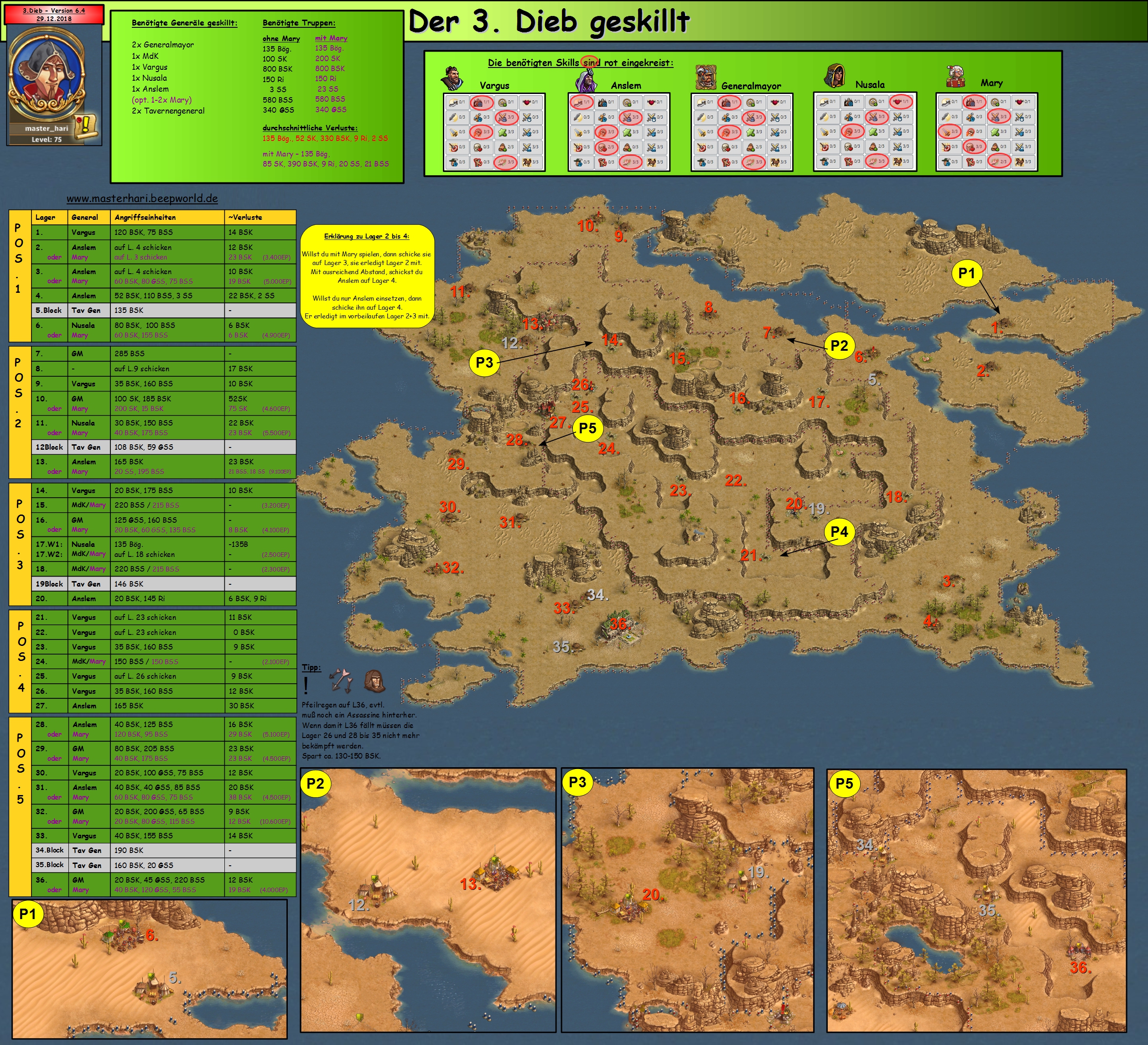Click the yellow P1 marker on map
This screenshot has width=1148, height=1045.
(x=966, y=273)
